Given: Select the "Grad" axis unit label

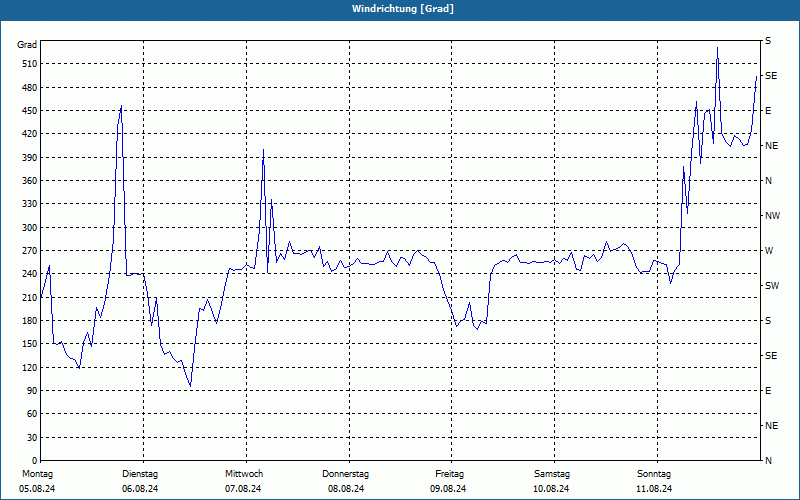Looking at the screenshot, I should click(x=27, y=45).
